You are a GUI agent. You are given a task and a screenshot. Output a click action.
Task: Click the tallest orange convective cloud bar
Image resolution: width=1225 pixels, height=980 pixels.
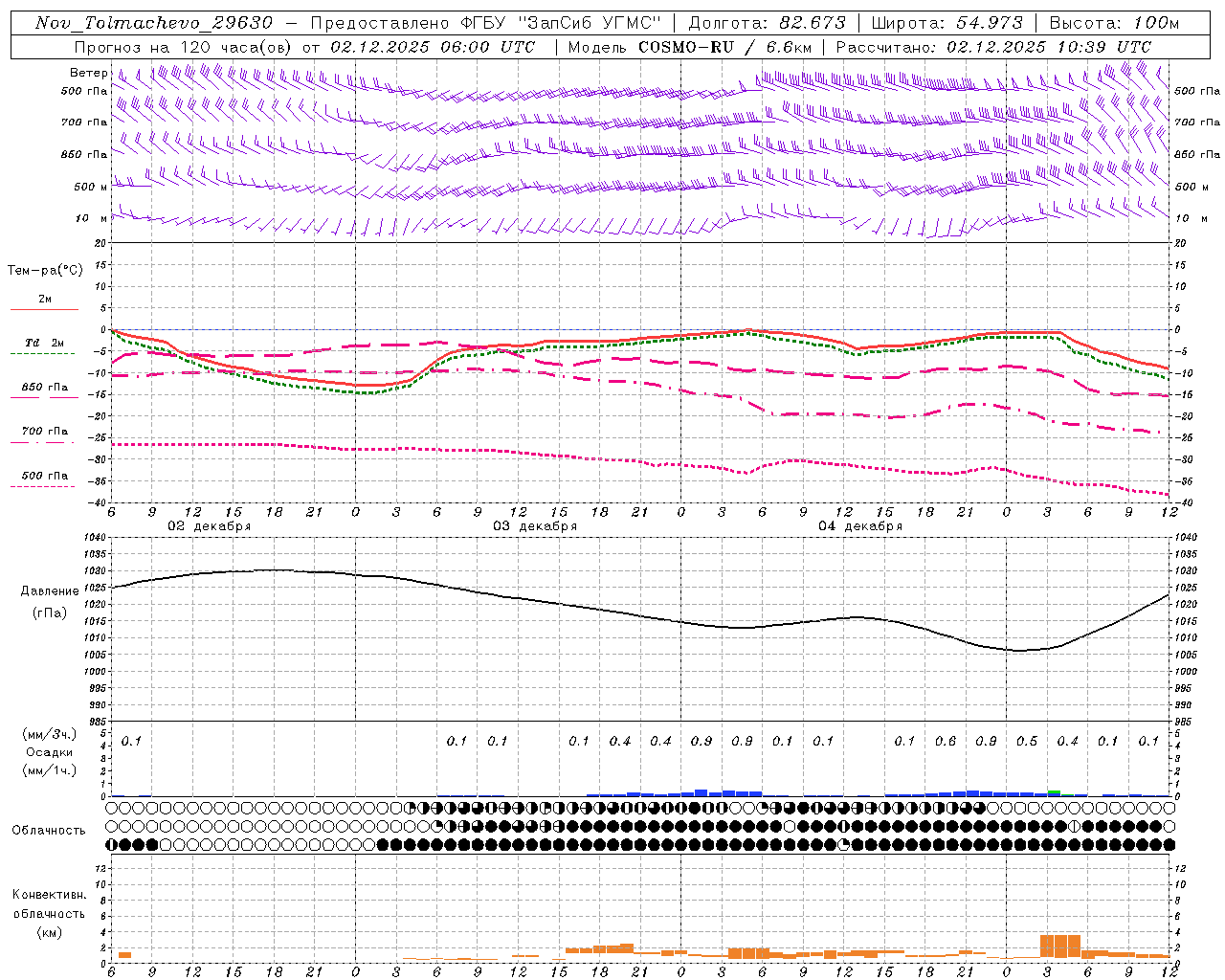point(1059,946)
